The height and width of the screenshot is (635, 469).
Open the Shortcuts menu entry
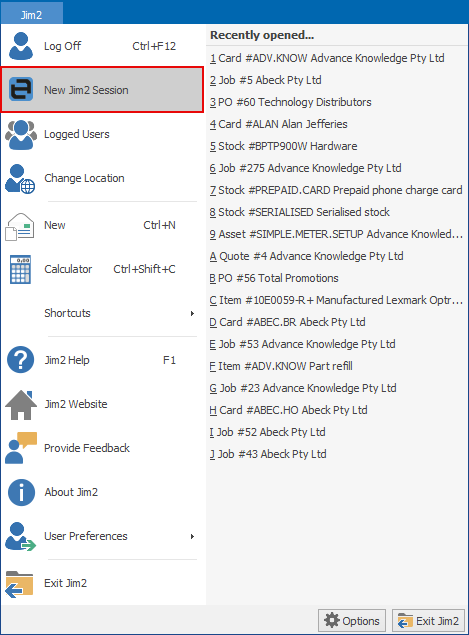(67, 313)
